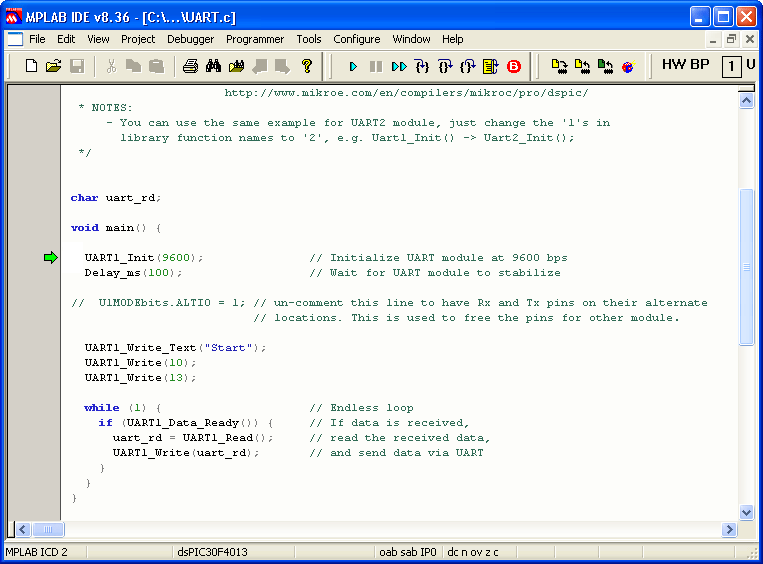Click the Animate double-arrow icon
Image resolution: width=763 pixels, height=564 pixels.
[399, 66]
